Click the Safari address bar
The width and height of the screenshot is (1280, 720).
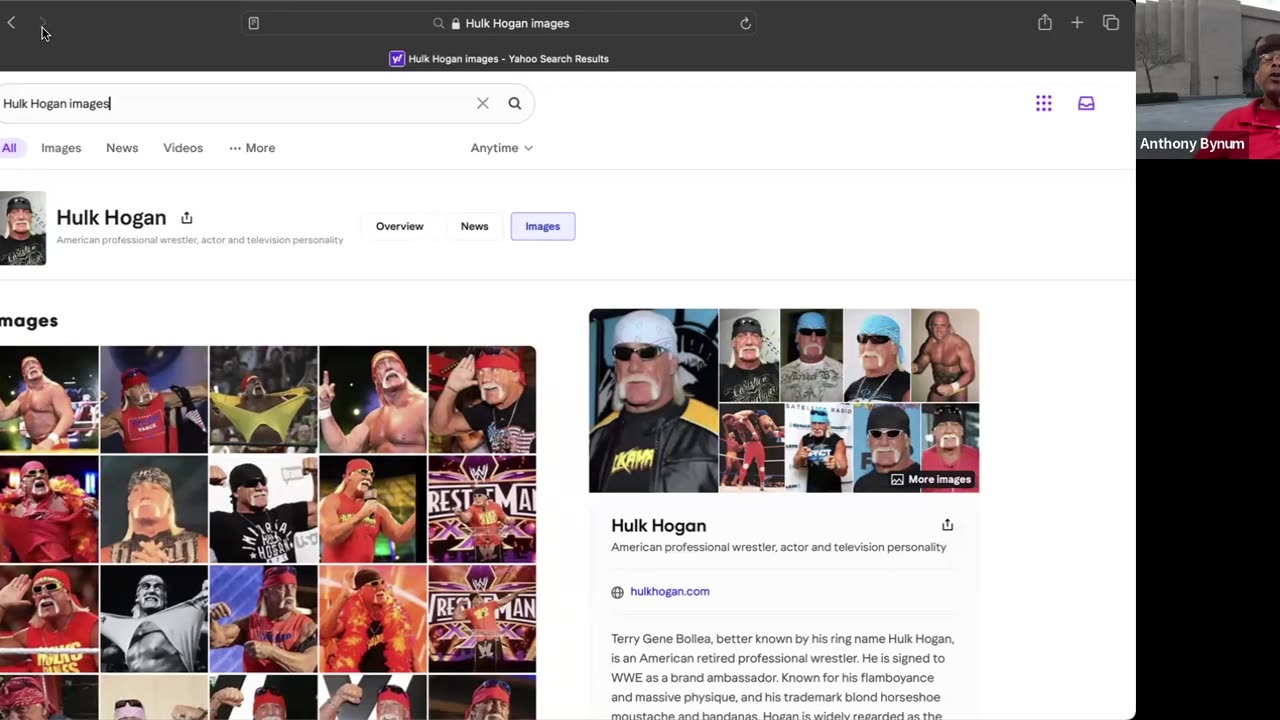[x=500, y=23]
